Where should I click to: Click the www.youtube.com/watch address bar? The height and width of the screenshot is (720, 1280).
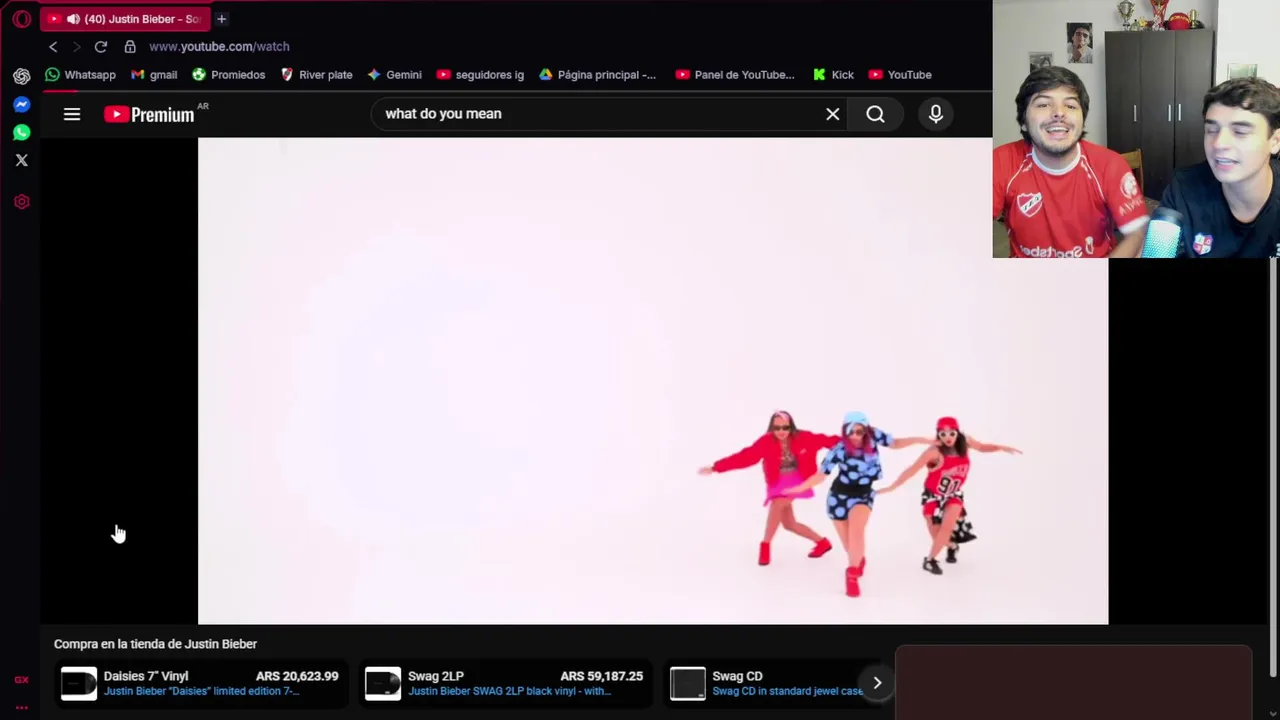(x=219, y=47)
